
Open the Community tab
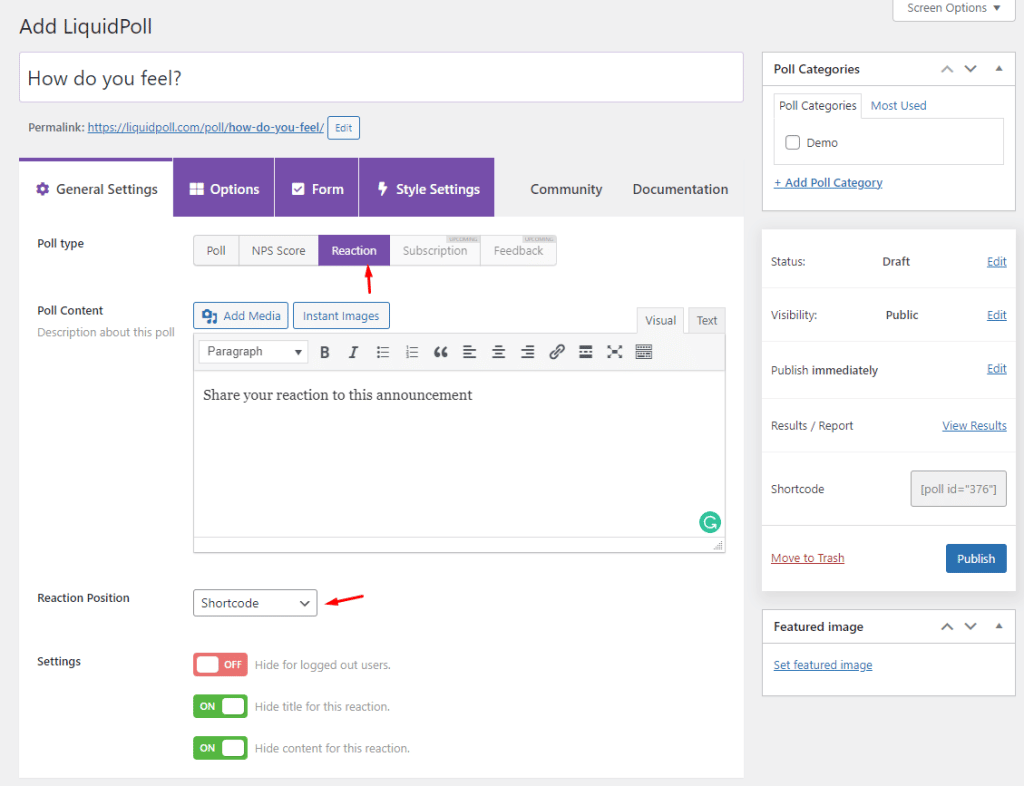tap(566, 189)
